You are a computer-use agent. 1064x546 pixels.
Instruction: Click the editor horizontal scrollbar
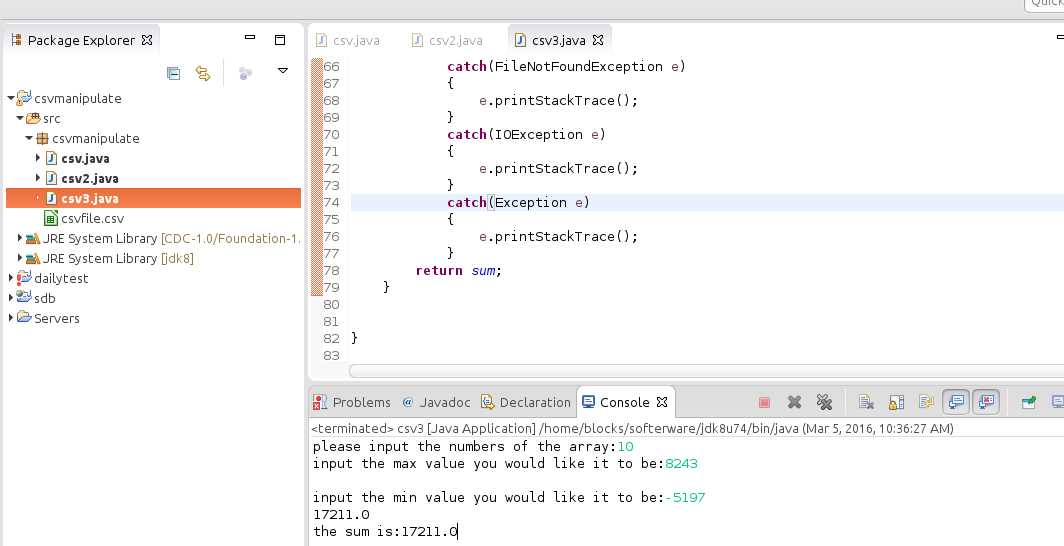pos(706,371)
